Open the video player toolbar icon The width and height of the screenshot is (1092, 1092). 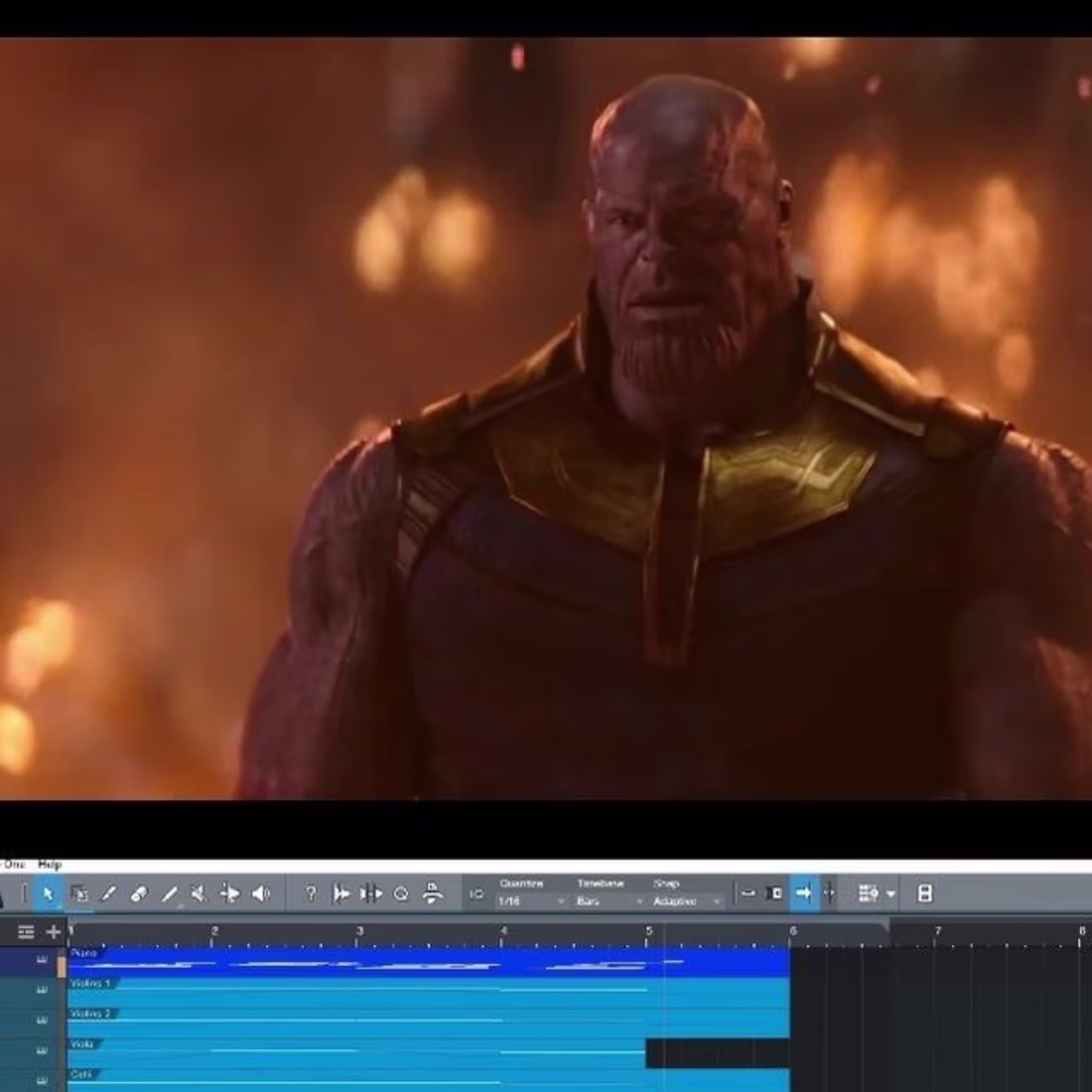point(924,893)
